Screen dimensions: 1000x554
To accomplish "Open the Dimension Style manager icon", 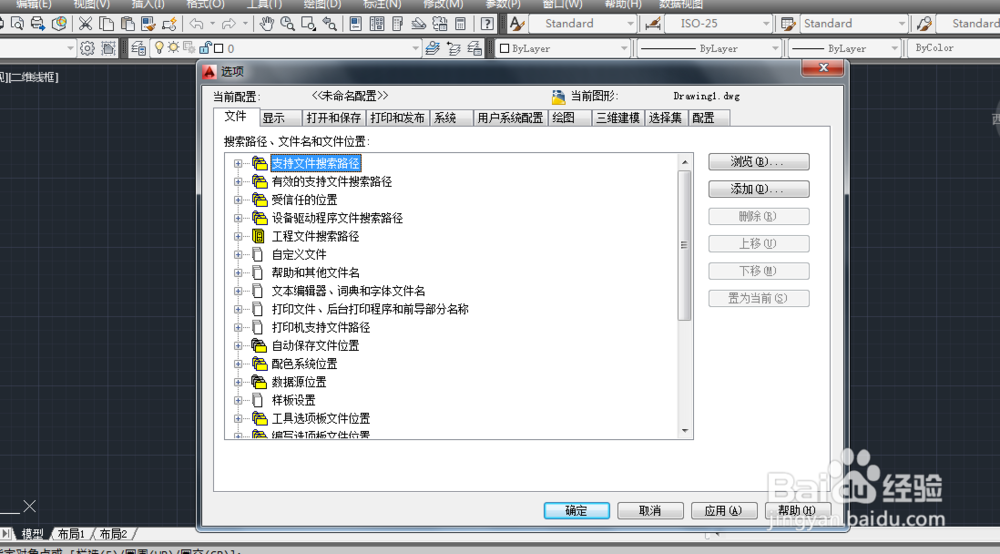I will (652, 24).
